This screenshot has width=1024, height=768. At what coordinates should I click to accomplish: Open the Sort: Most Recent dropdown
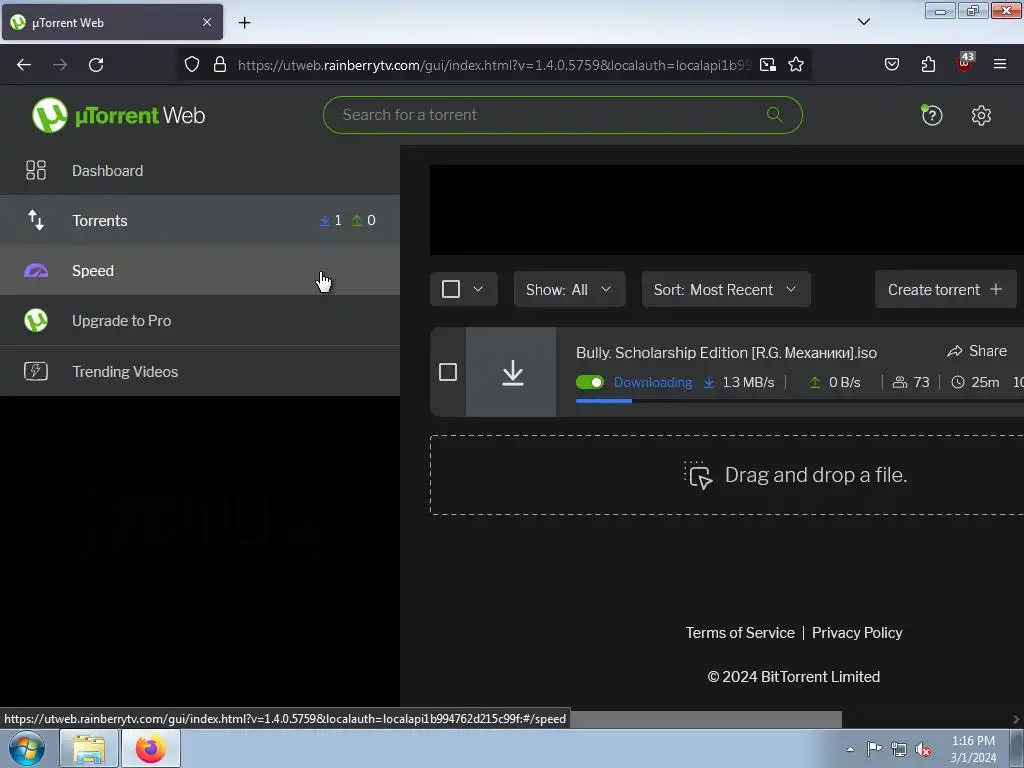[x=726, y=289]
